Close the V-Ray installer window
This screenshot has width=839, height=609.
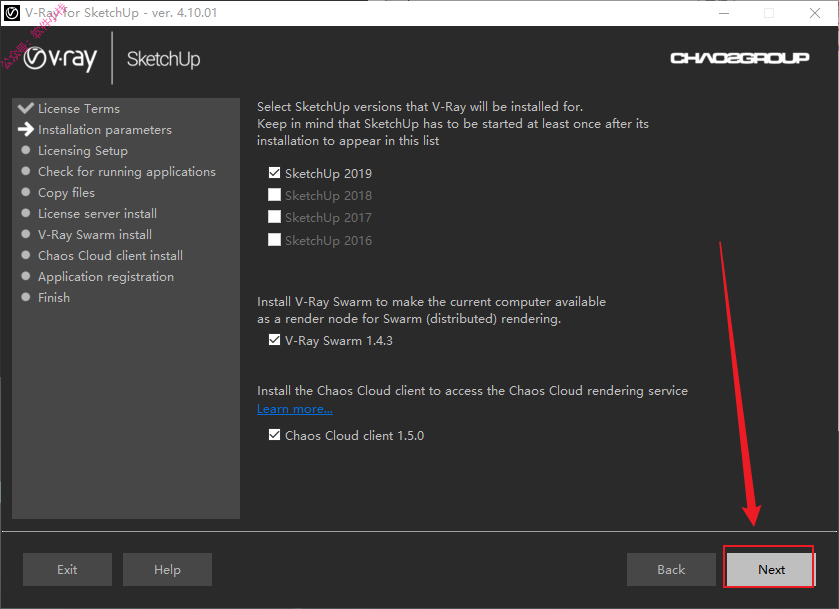tap(815, 13)
